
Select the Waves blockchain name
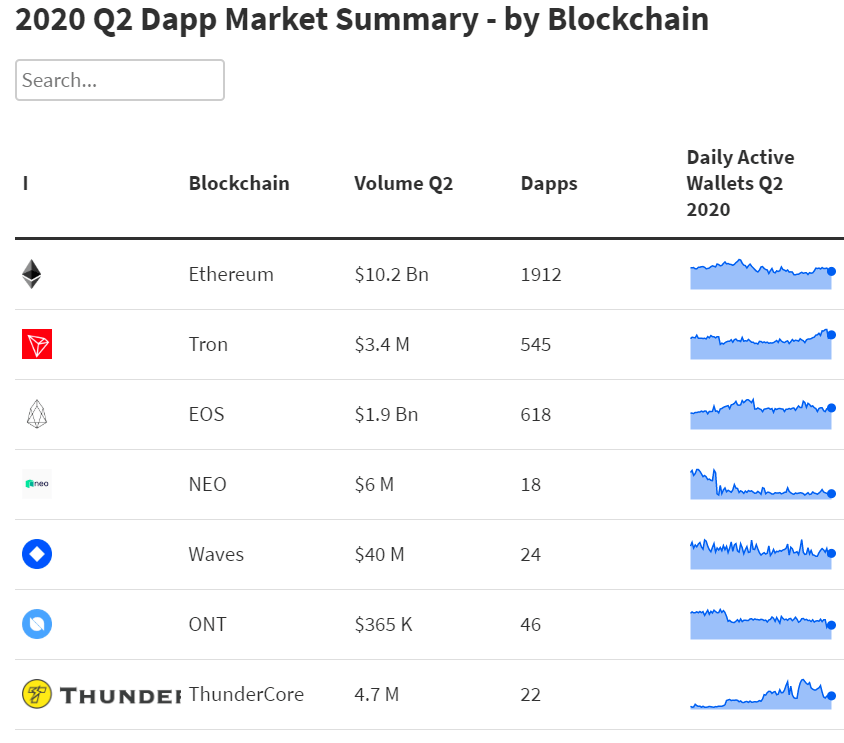click(x=216, y=554)
